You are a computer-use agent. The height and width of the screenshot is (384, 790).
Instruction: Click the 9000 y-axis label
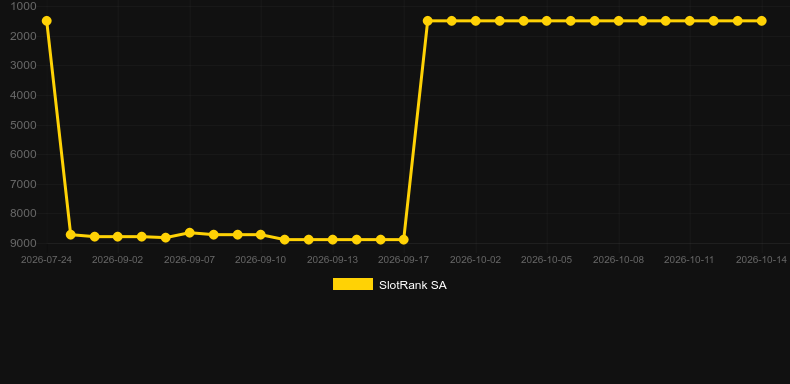click(x=23, y=243)
